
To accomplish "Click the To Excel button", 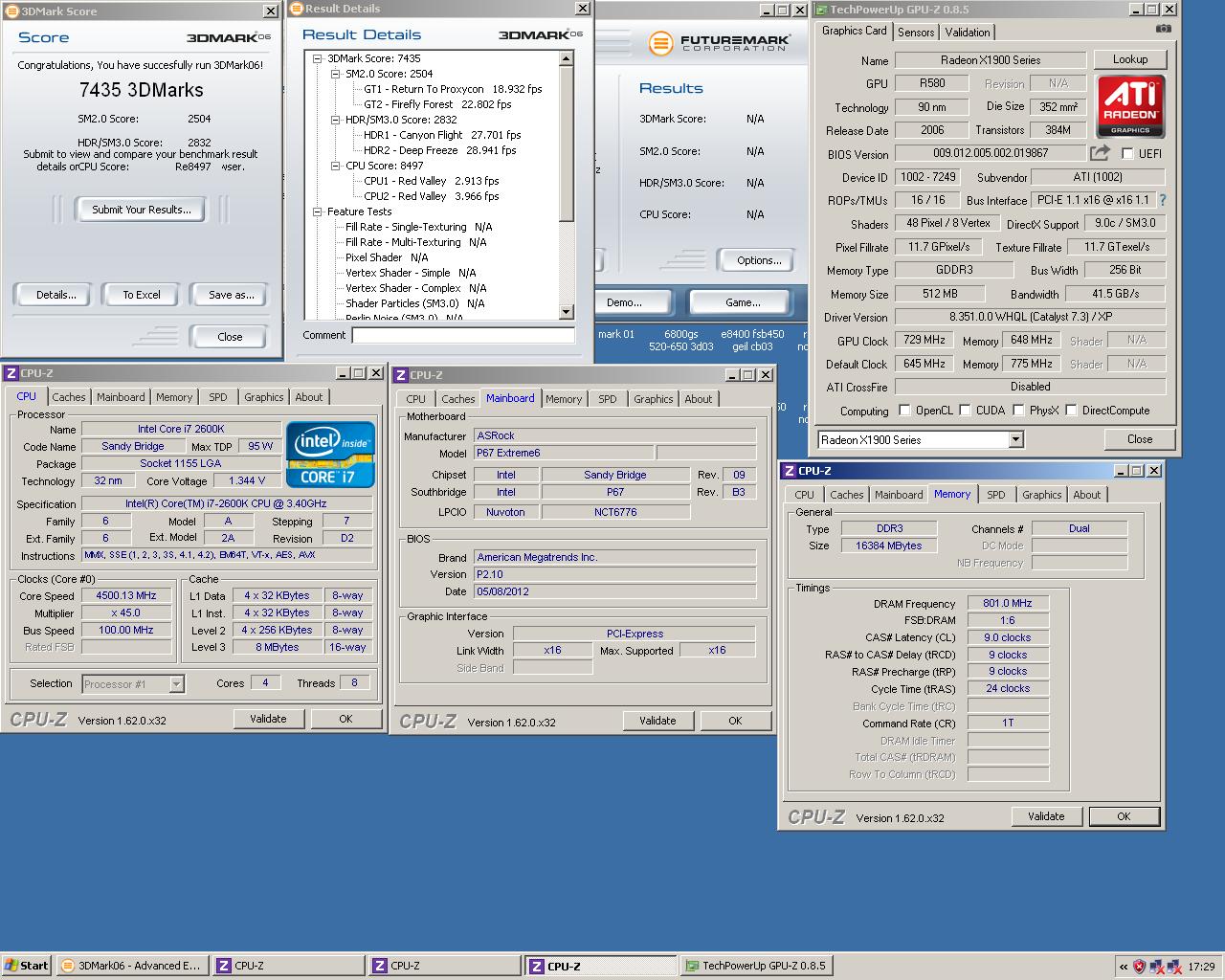I will 142,295.
